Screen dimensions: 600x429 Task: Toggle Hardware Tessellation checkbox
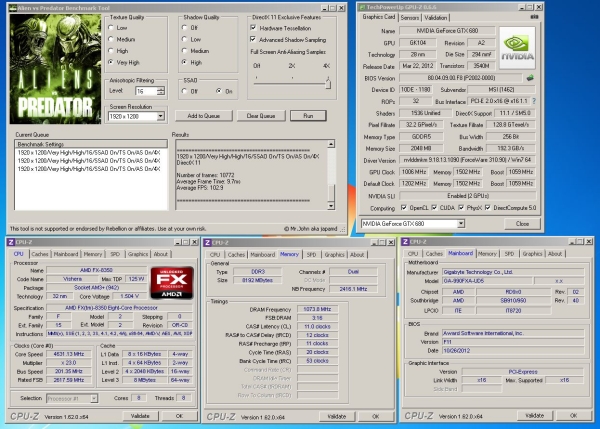click(253, 28)
